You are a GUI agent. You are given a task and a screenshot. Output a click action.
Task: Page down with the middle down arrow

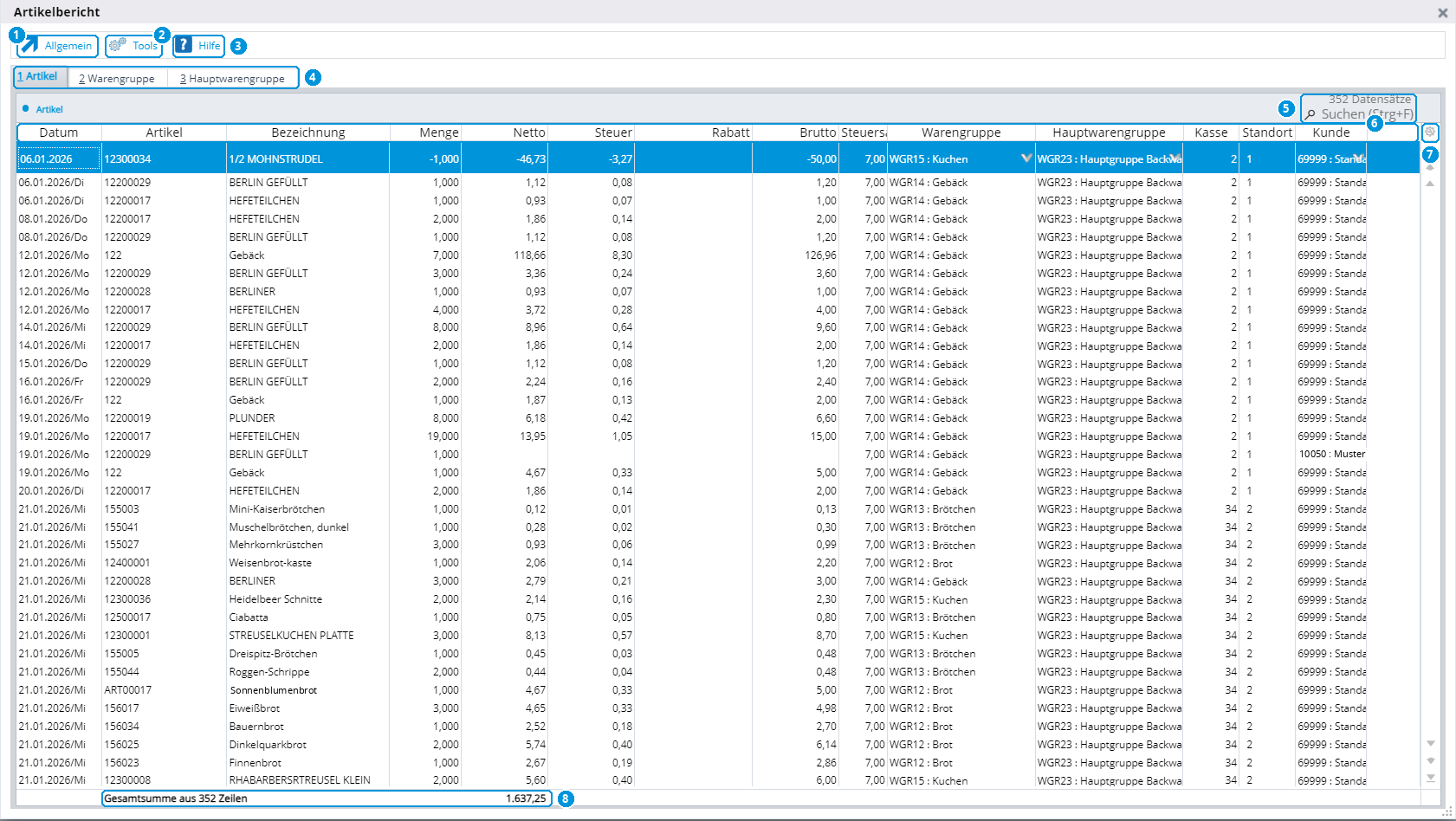(x=1431, y=760)
